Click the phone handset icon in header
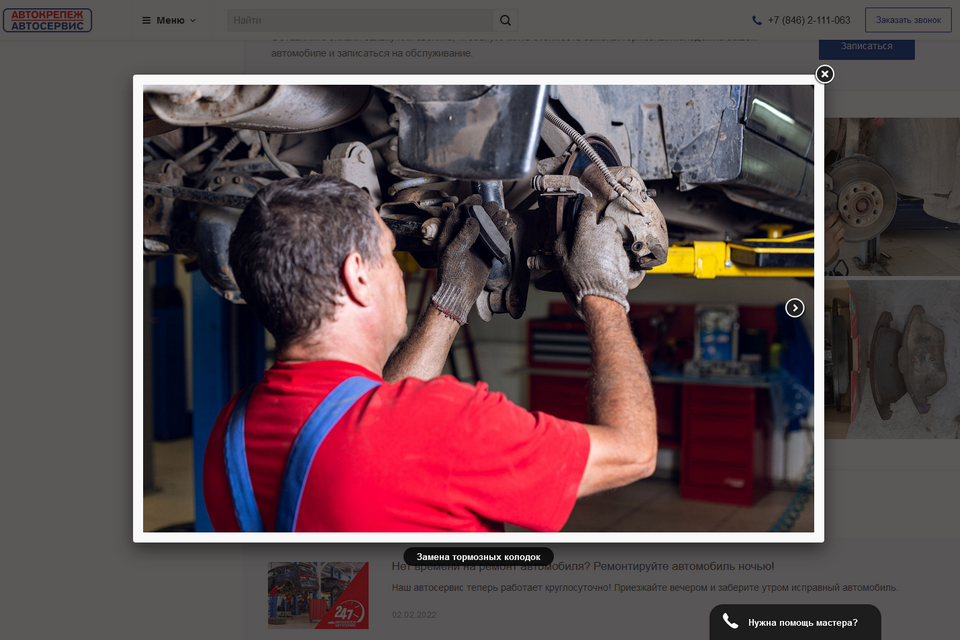 tap(757, 20)
